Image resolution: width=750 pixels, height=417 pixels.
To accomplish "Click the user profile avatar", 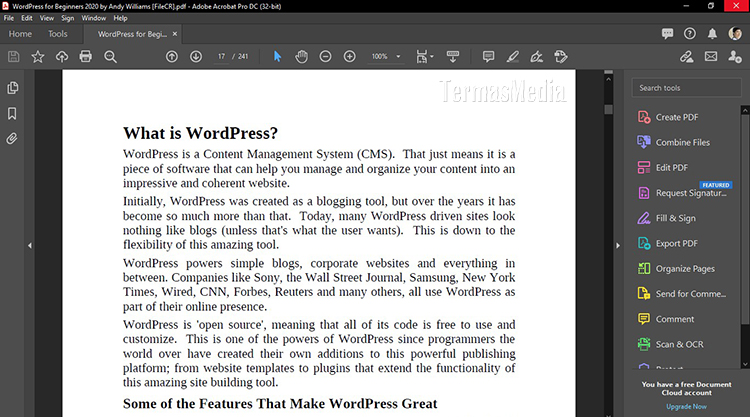I will [x=735, y=33].
